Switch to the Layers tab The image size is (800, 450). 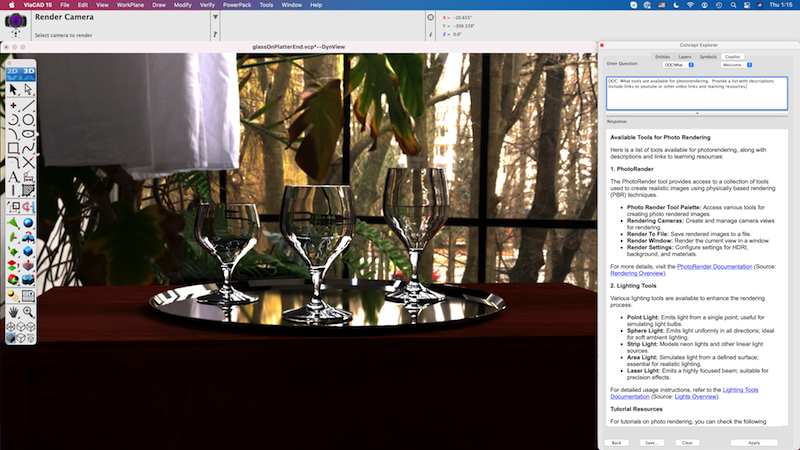click(x=685, y=57)
